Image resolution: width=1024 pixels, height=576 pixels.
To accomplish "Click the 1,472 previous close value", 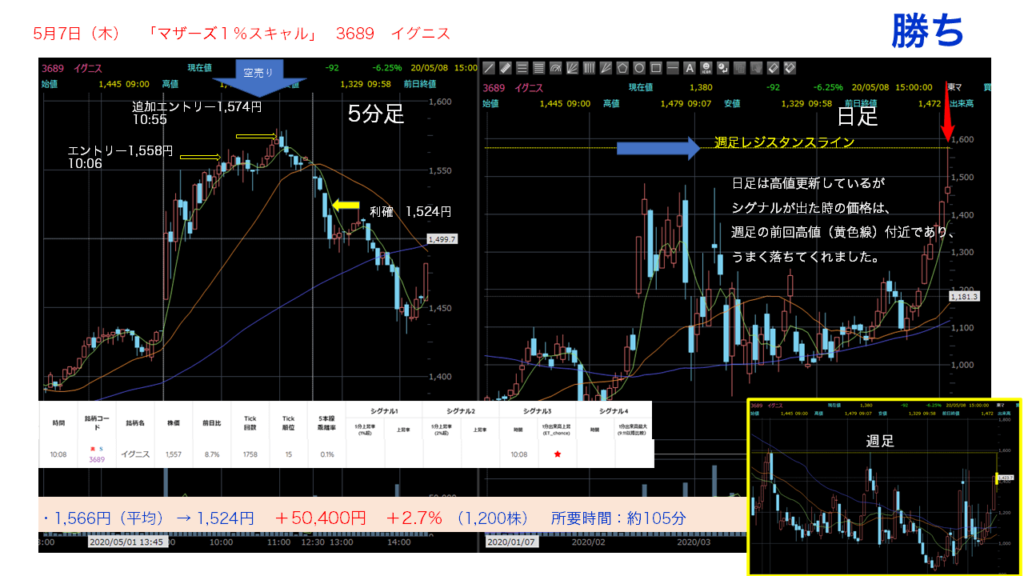I will pyautogui.click(x=929, y=104).
